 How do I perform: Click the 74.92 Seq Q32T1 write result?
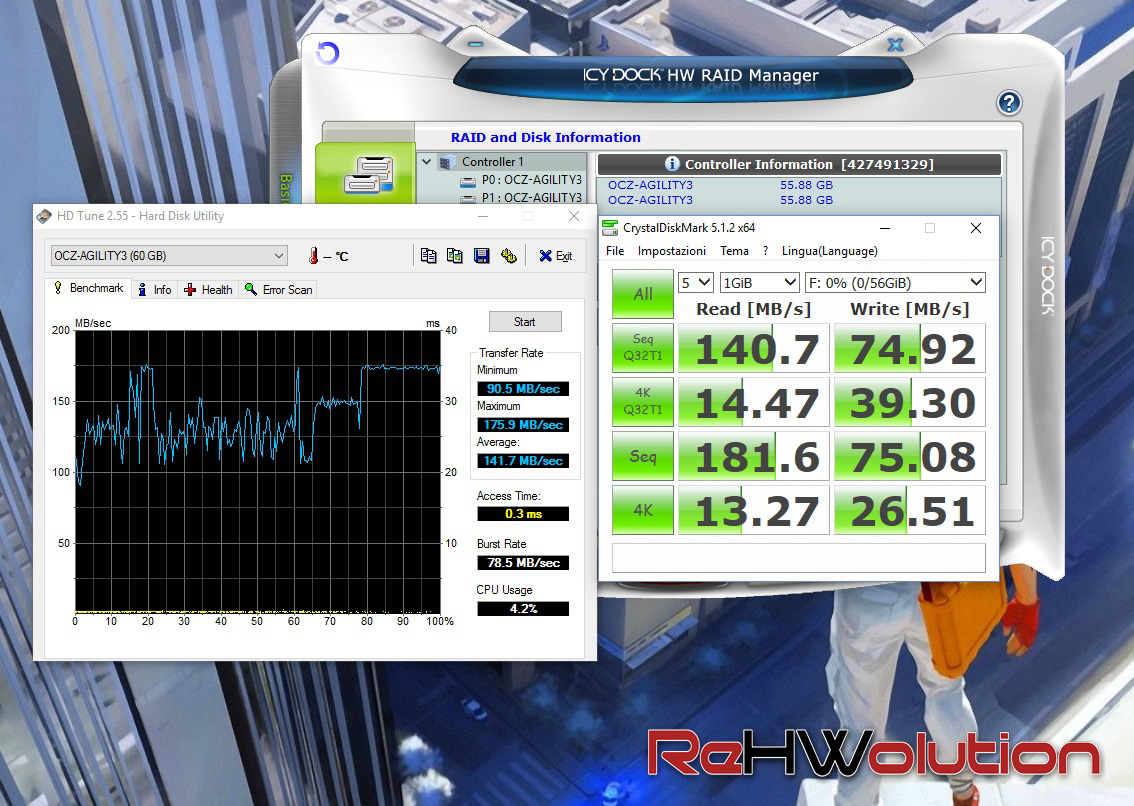click(x=910, y=348)
